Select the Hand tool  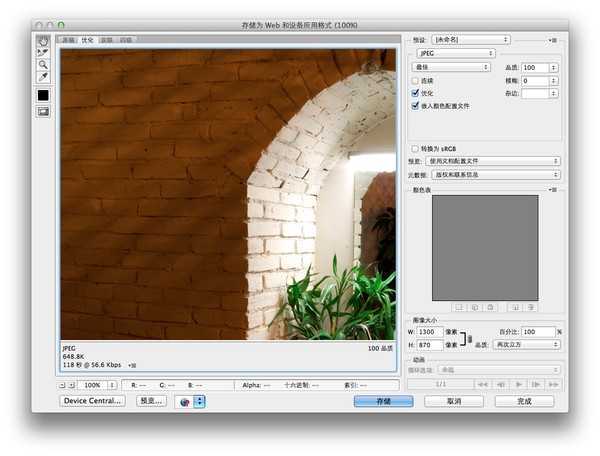[43, 41]
